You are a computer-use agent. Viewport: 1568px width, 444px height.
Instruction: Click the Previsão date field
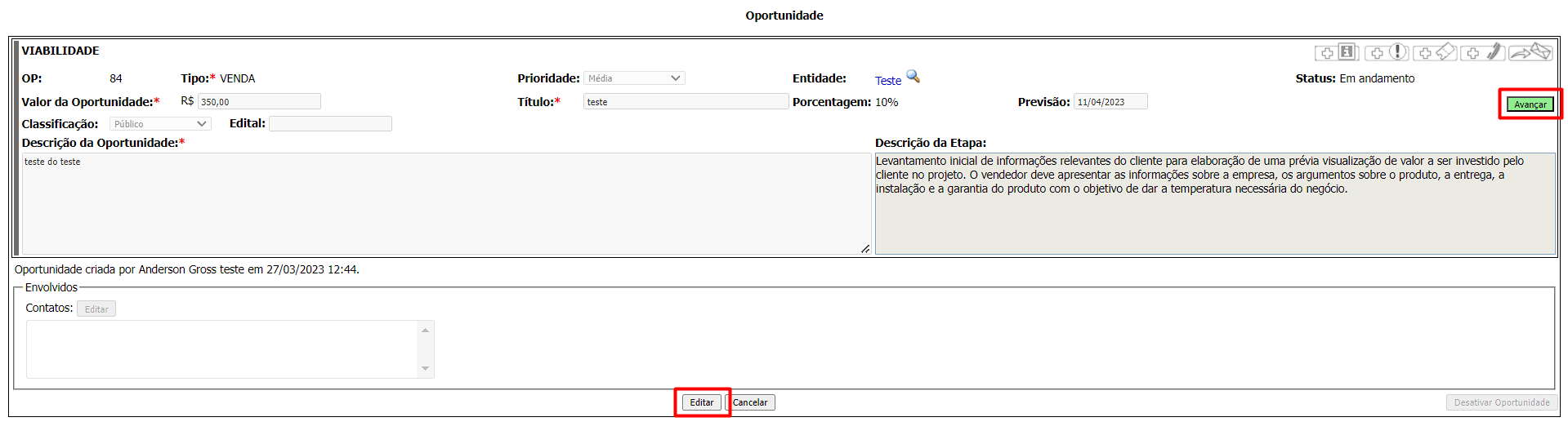(x=1110, y=102)
